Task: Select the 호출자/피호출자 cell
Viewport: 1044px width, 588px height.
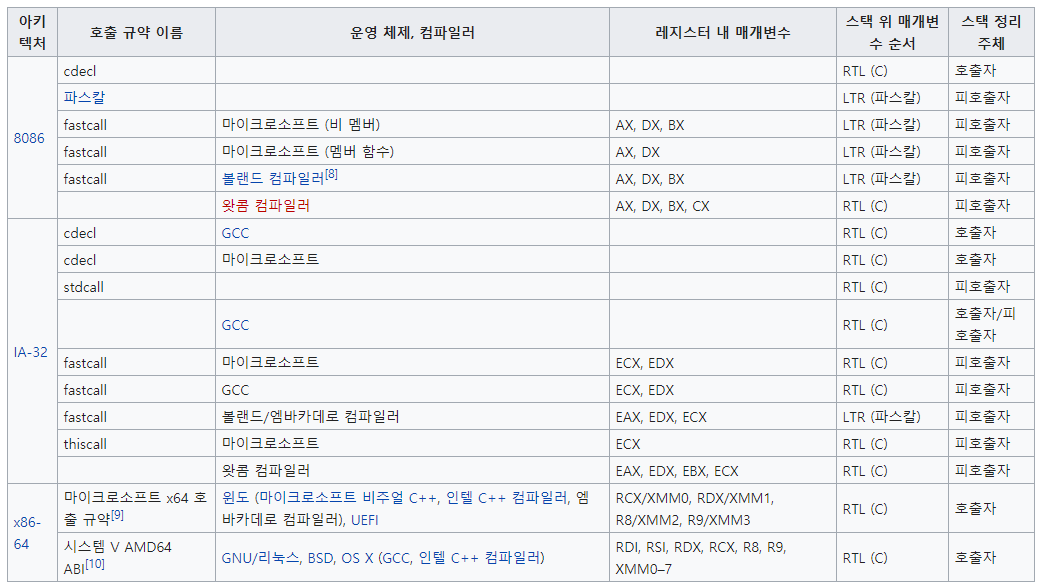Action: (x=991, y=324)
